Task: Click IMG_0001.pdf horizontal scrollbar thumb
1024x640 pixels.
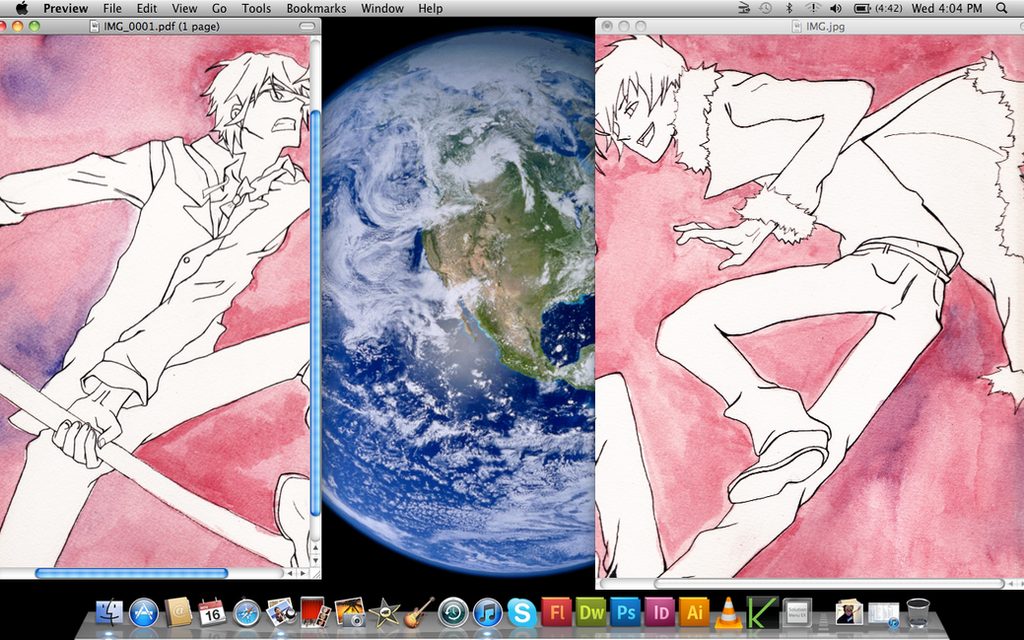Action: (131, 573)
